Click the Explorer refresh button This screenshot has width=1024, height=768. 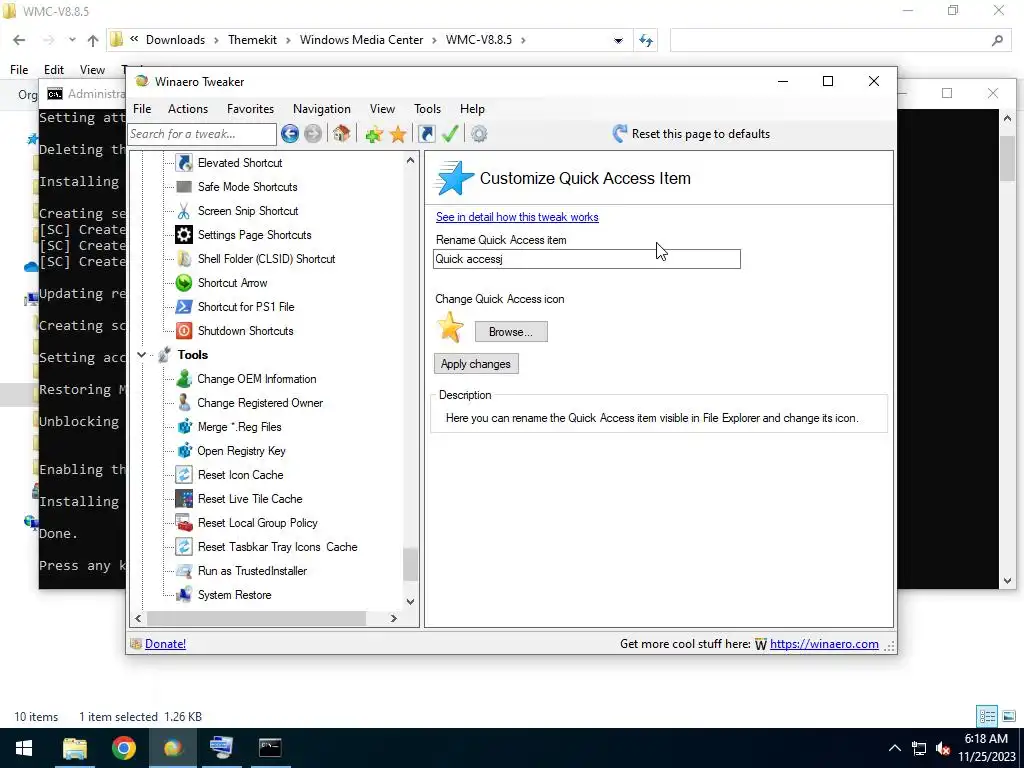646,40
